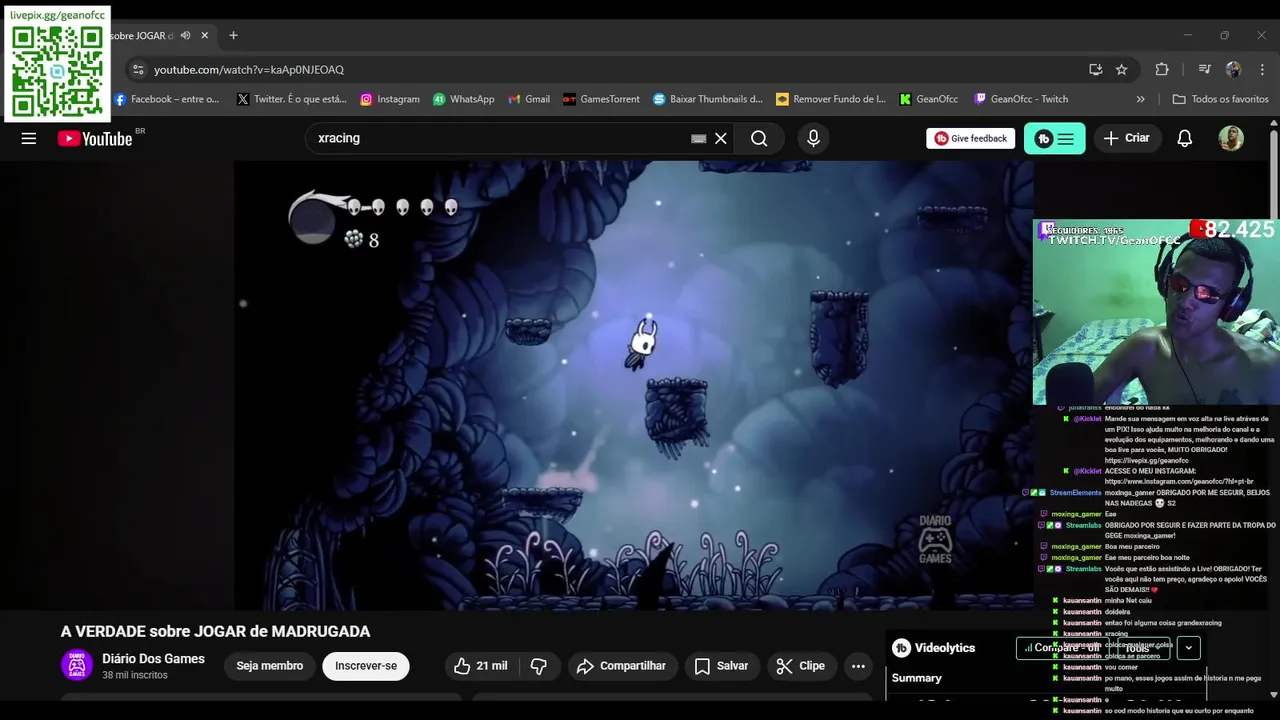Open the Chrome profile avatar
The height and width of the screenshot is (720, 1280).
point(1233,70)
